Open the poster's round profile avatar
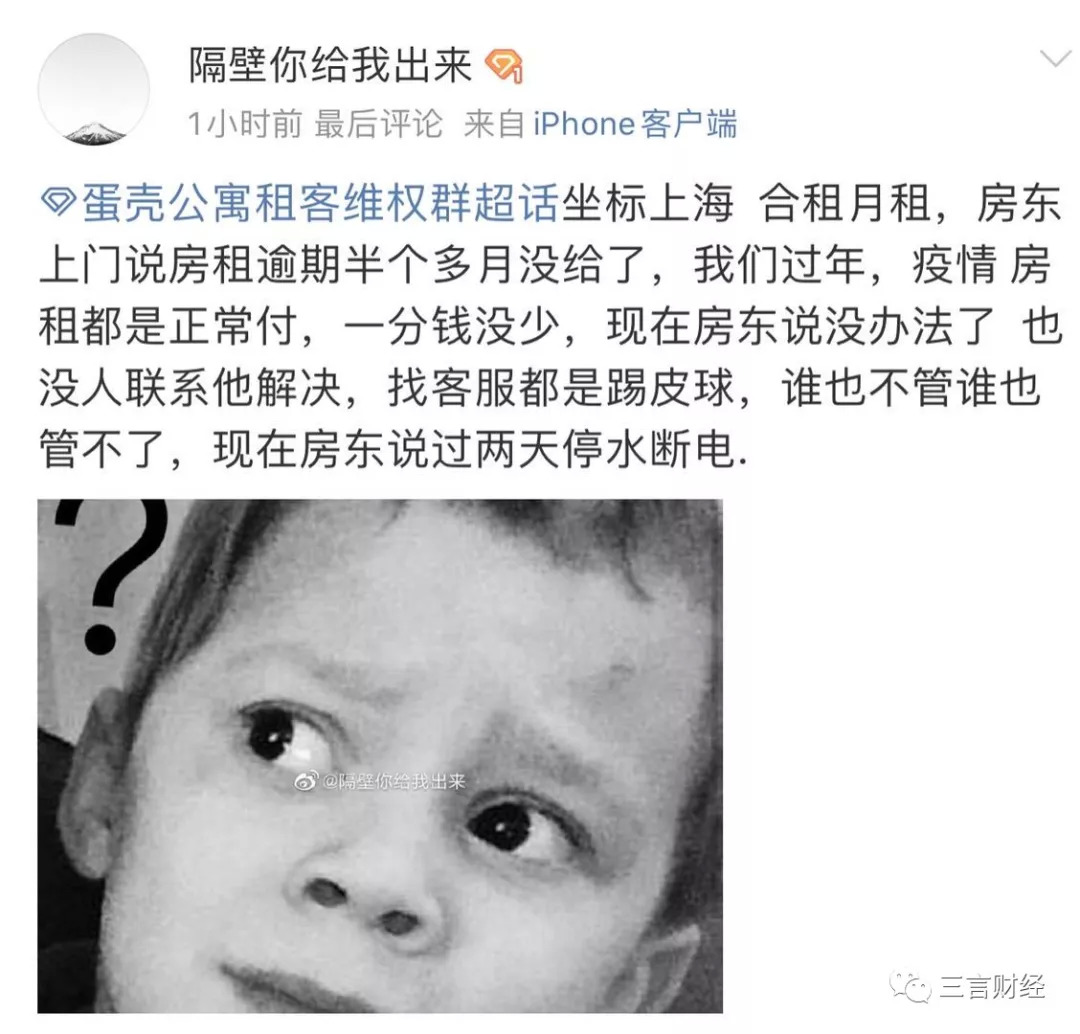This screenshot has width=1080, height=1034. [x=94, y=90]
